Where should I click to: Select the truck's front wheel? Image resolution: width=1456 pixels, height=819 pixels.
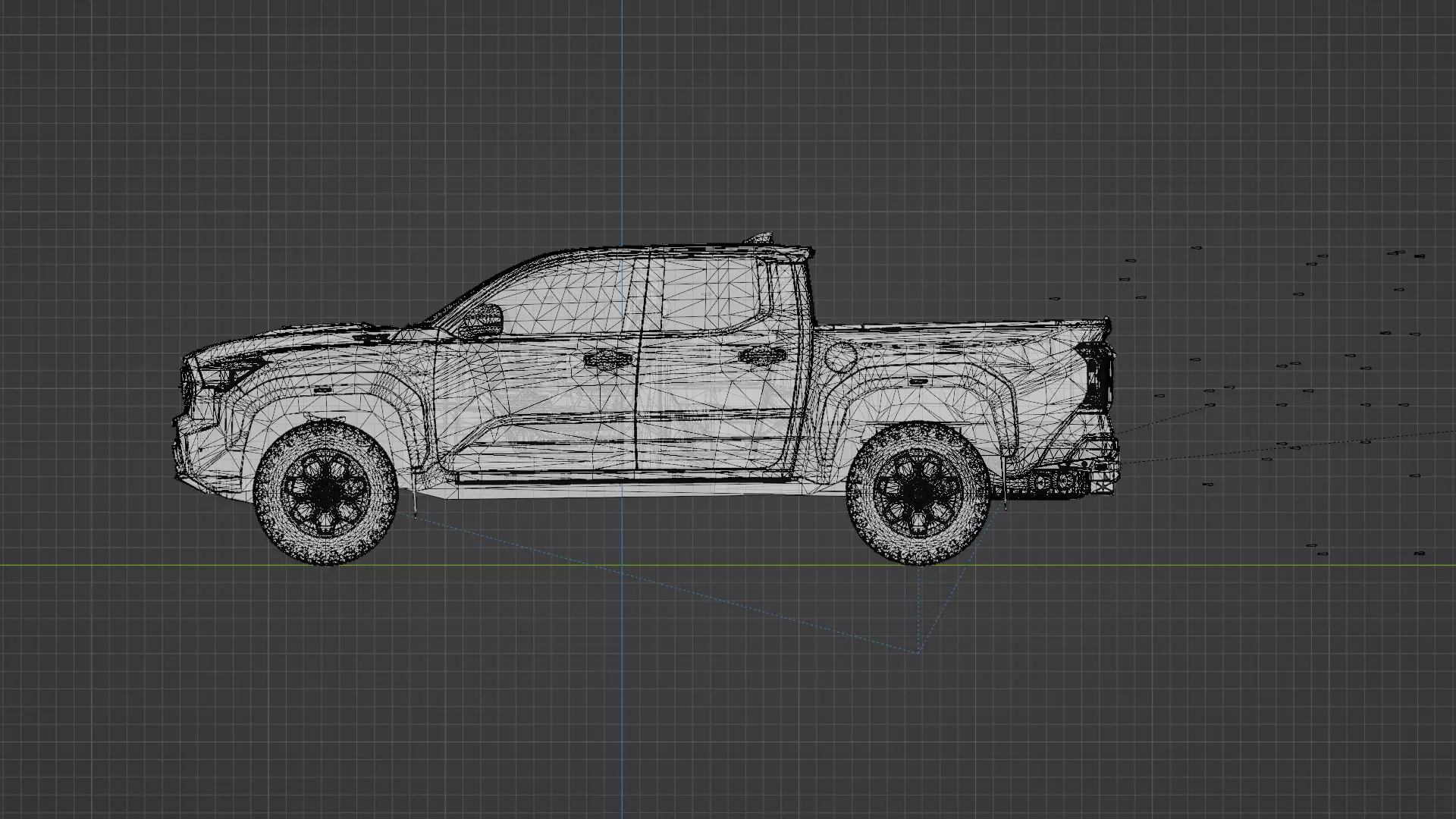(326, 494)
